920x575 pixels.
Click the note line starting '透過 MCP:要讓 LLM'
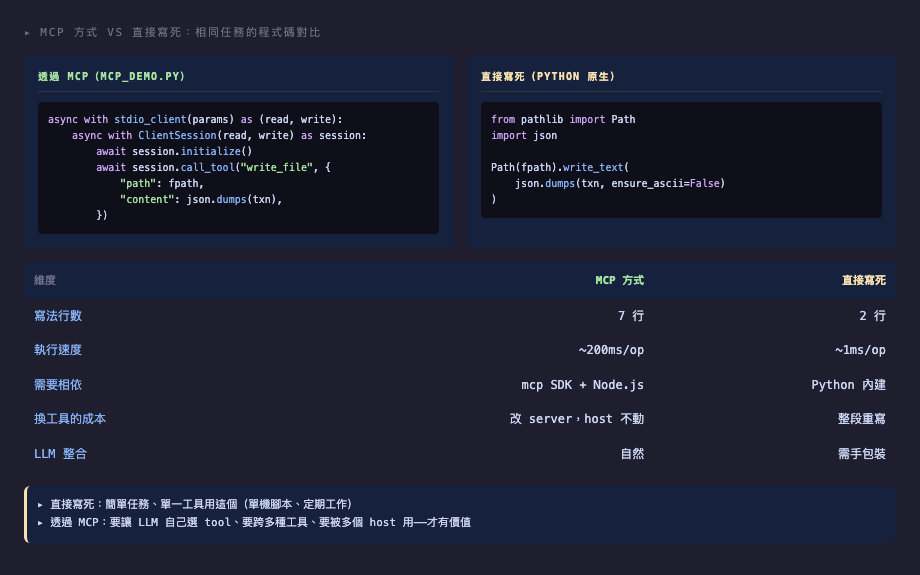pos(261,522)
